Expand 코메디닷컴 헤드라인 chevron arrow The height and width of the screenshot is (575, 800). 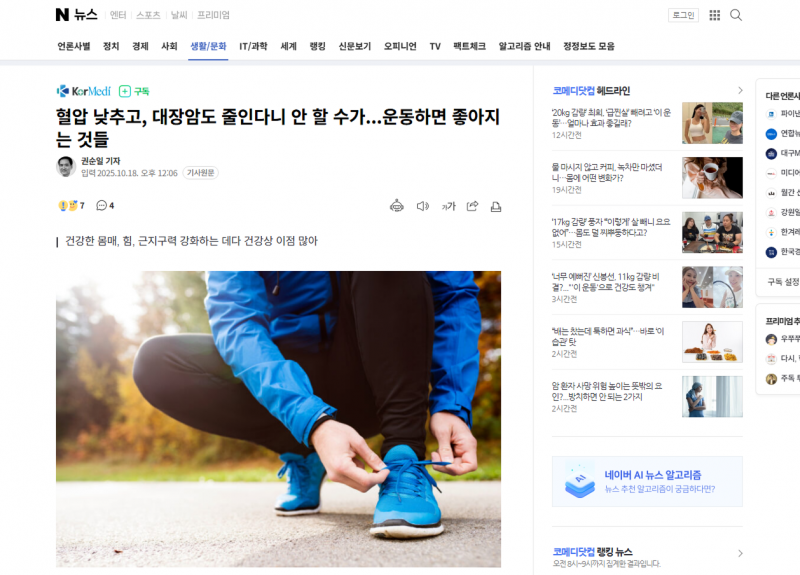click(x=740, y=91)
